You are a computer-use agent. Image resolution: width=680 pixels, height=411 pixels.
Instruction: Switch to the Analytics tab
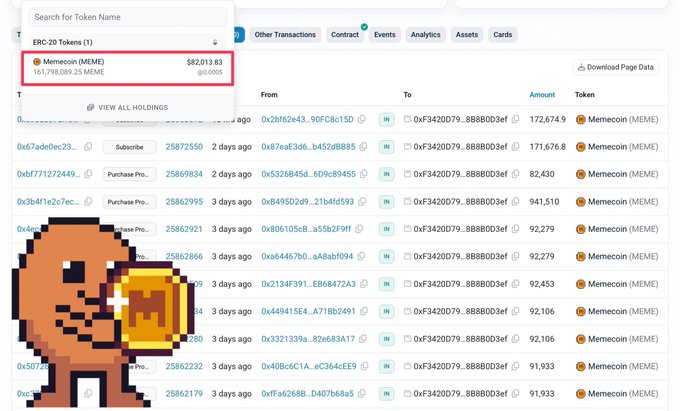[425, 35]
